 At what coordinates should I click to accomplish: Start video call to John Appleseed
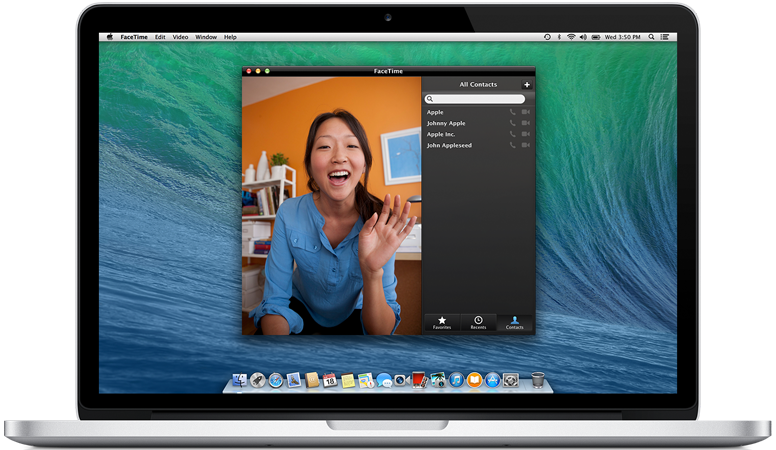pos(526,145)
